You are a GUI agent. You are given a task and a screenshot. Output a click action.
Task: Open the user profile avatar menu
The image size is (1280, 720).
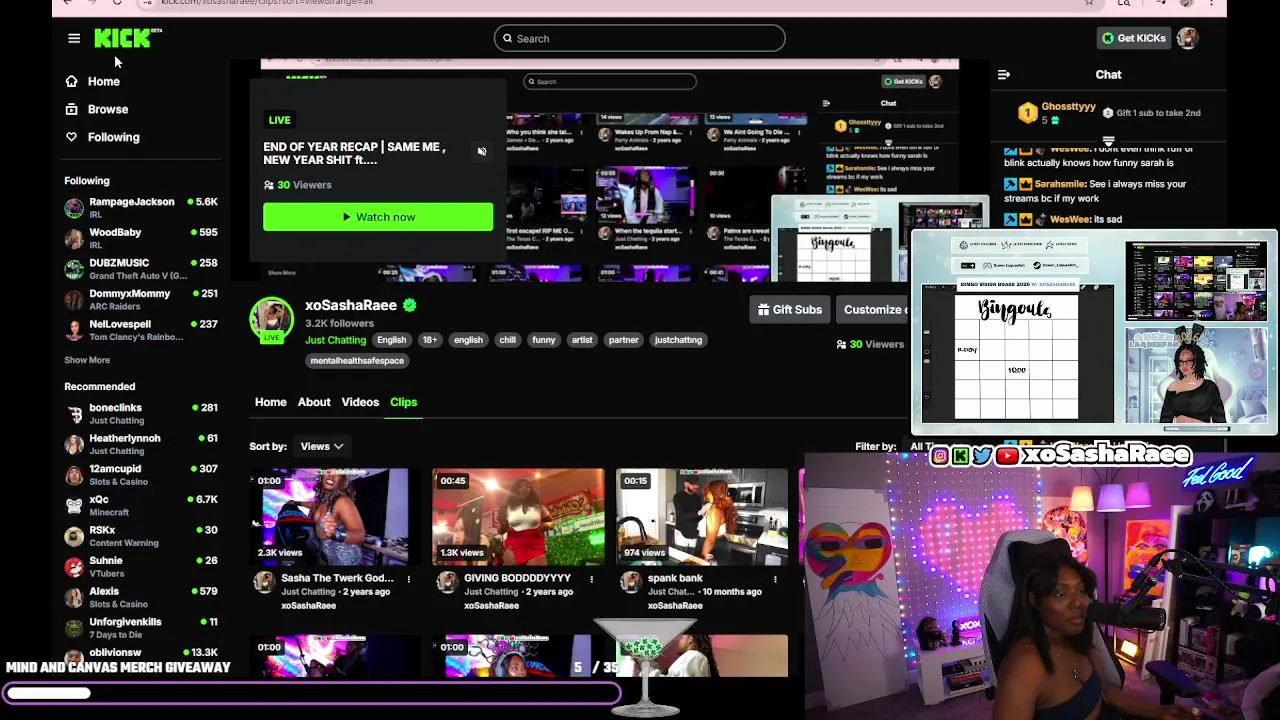click(x=1187, y=38)
